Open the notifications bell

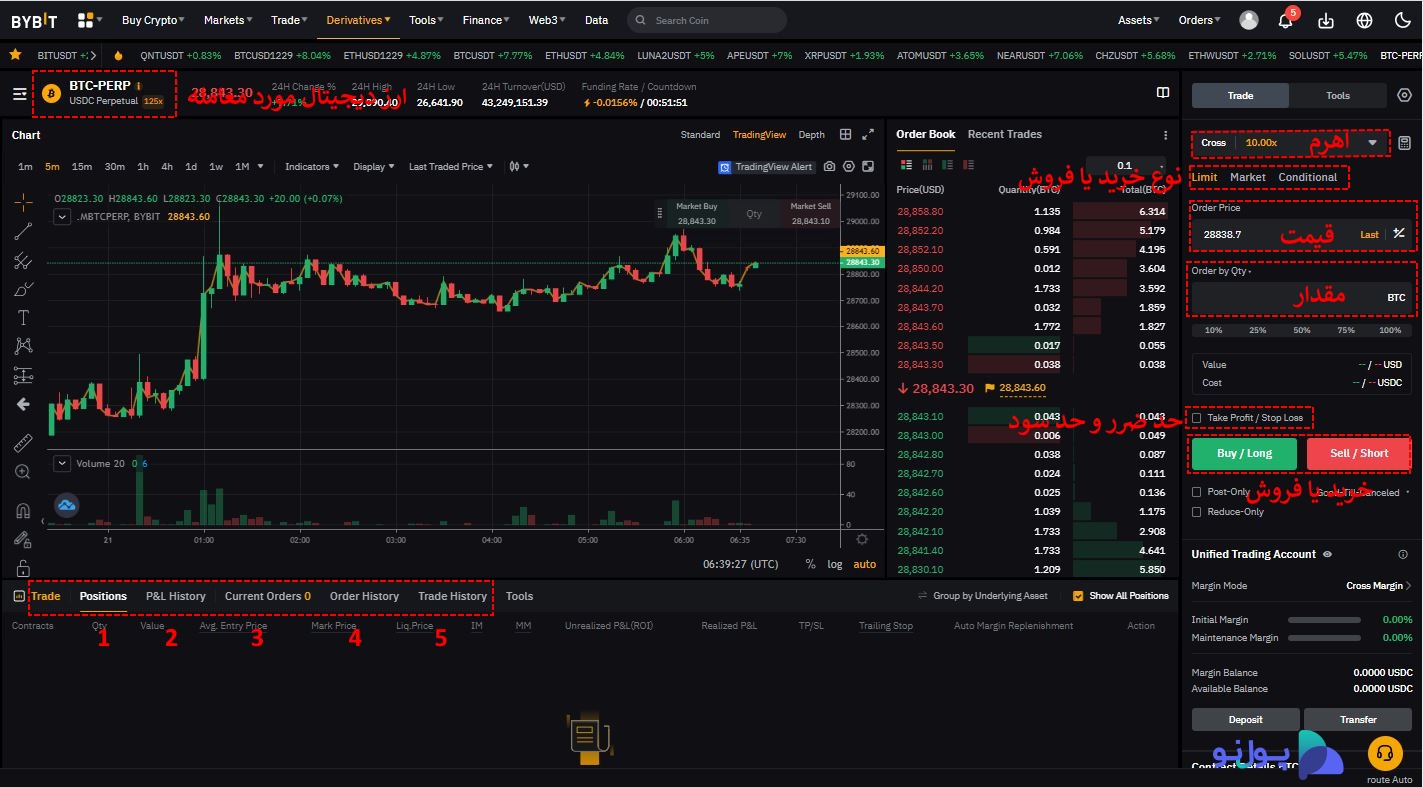tap(1286, 20)
